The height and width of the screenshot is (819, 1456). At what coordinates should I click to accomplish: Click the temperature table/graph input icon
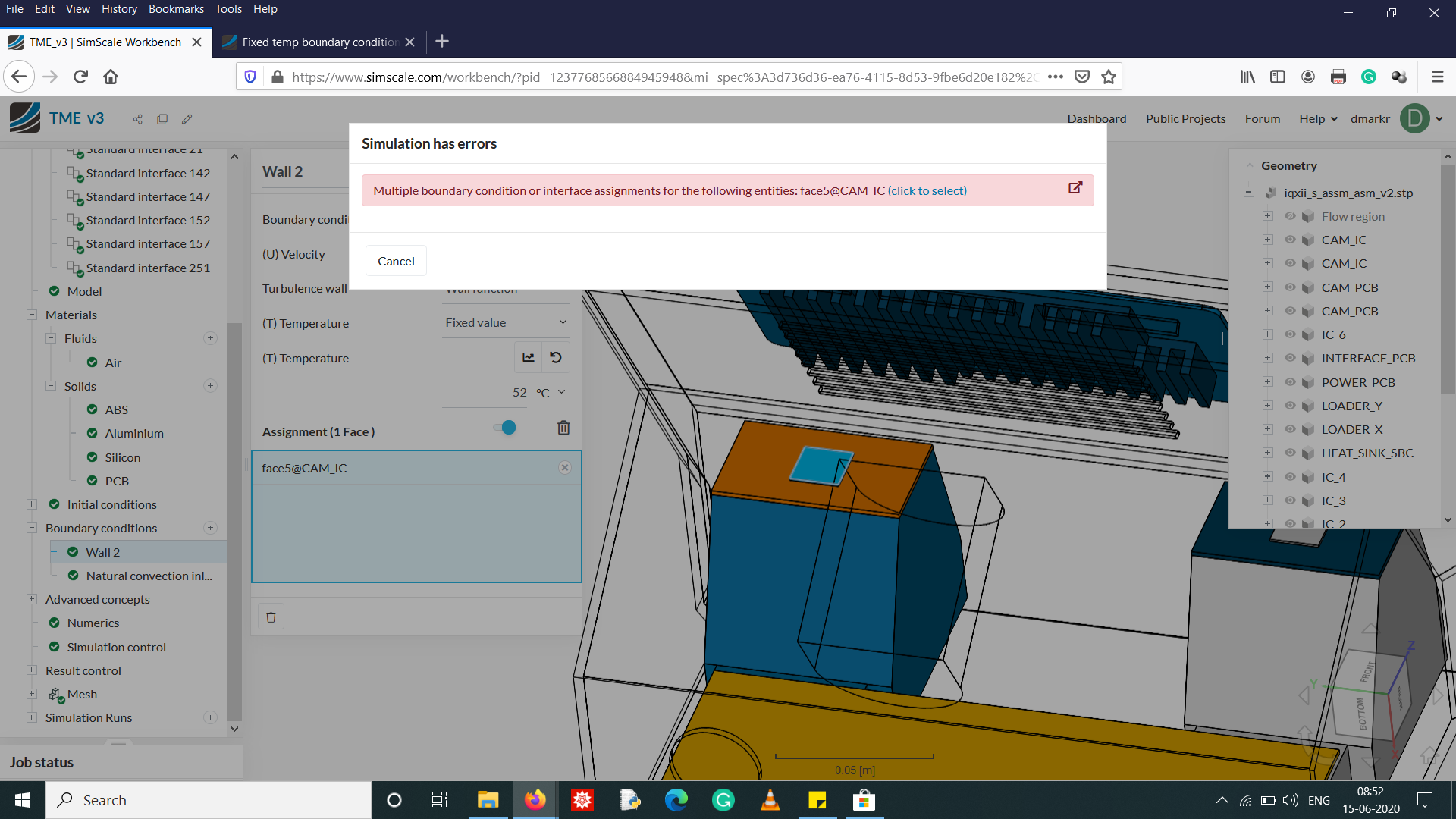tap(529, 357)
